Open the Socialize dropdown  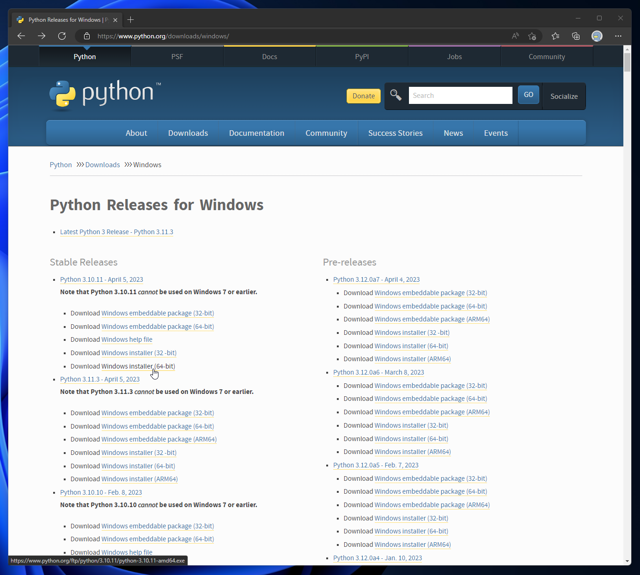(x=564, y=96)
